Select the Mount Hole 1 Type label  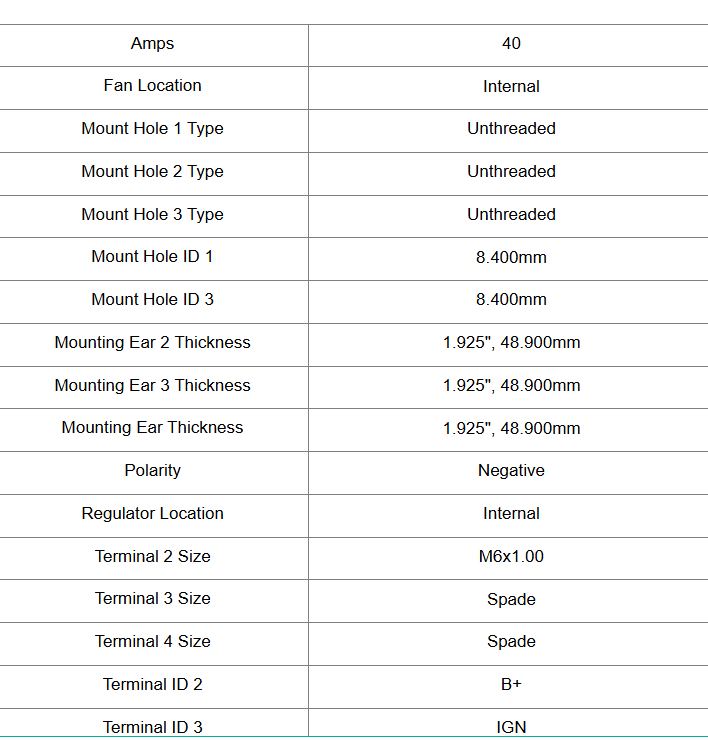click(152, 128)
